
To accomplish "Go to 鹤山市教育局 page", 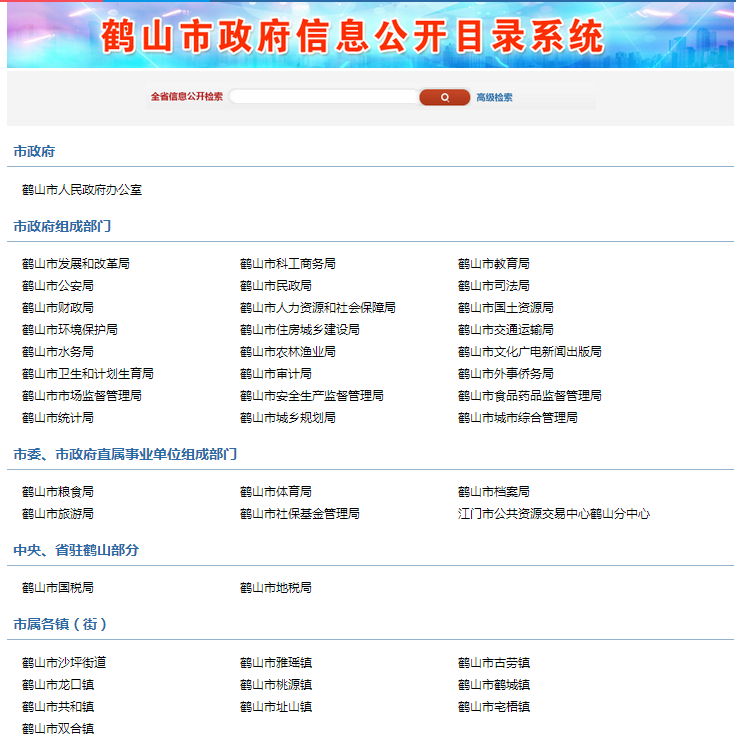I will (x=494, y=264).
